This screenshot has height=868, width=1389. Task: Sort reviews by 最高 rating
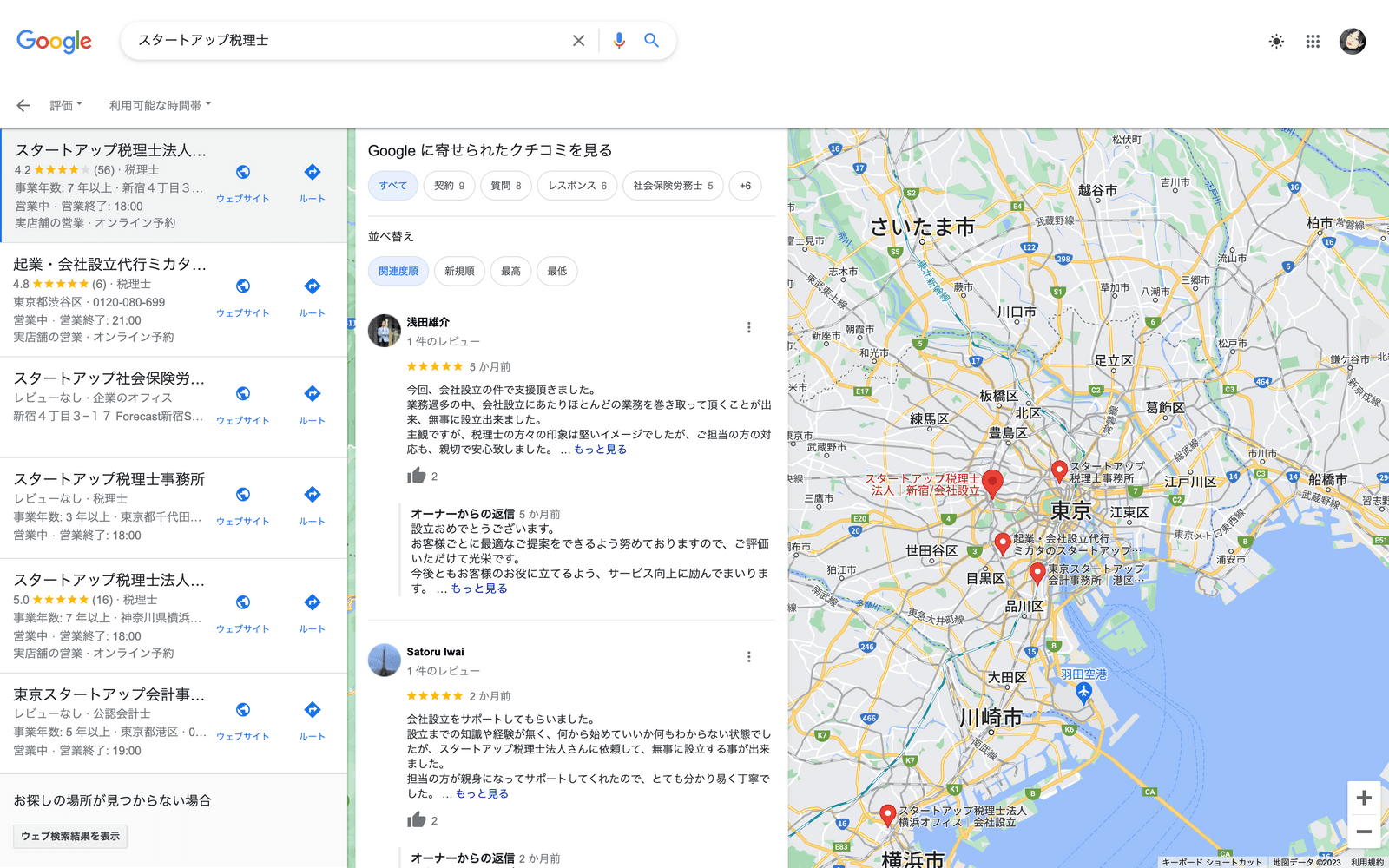pos(510,272)
